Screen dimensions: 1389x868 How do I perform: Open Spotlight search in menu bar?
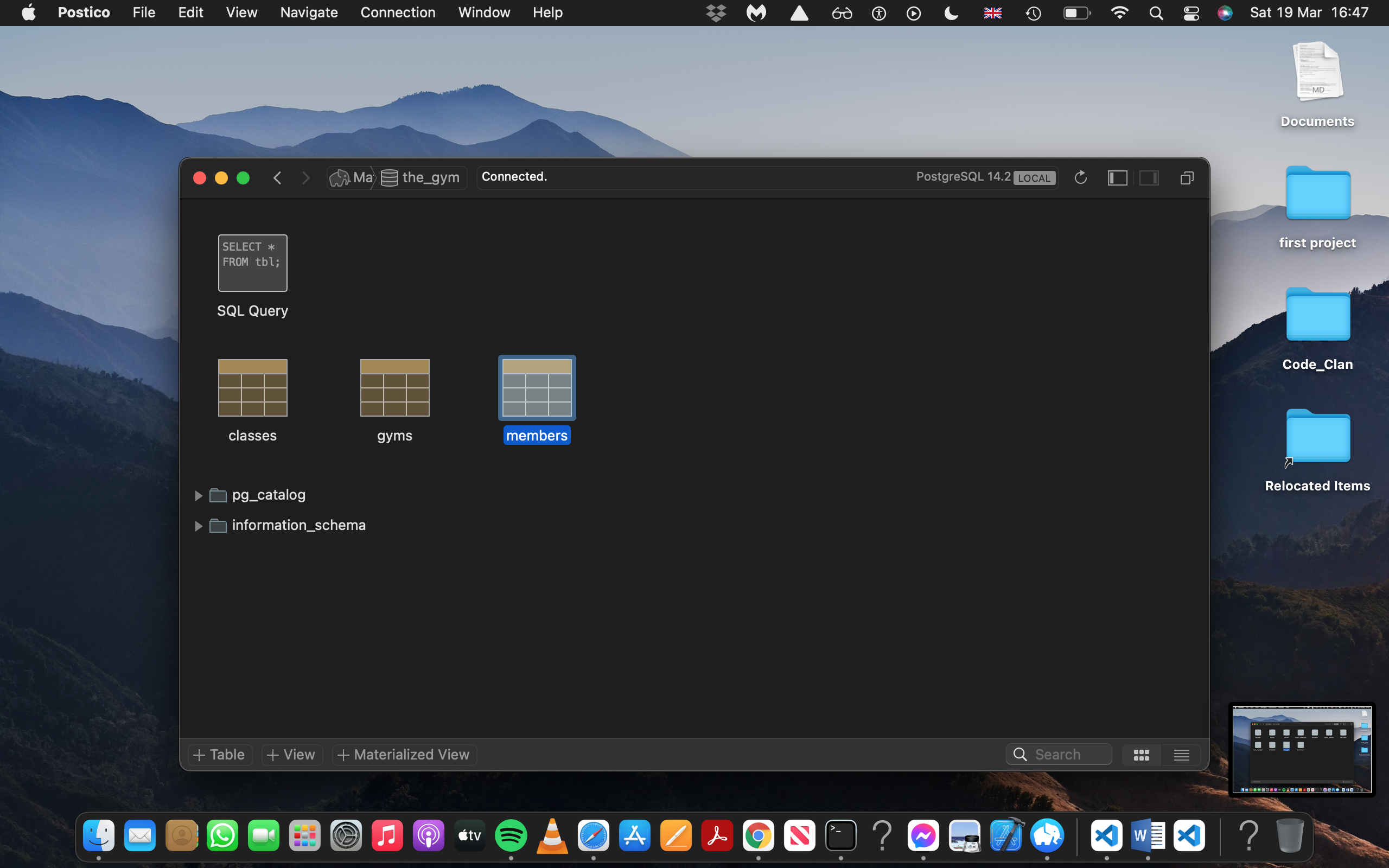click(1156, 12)
